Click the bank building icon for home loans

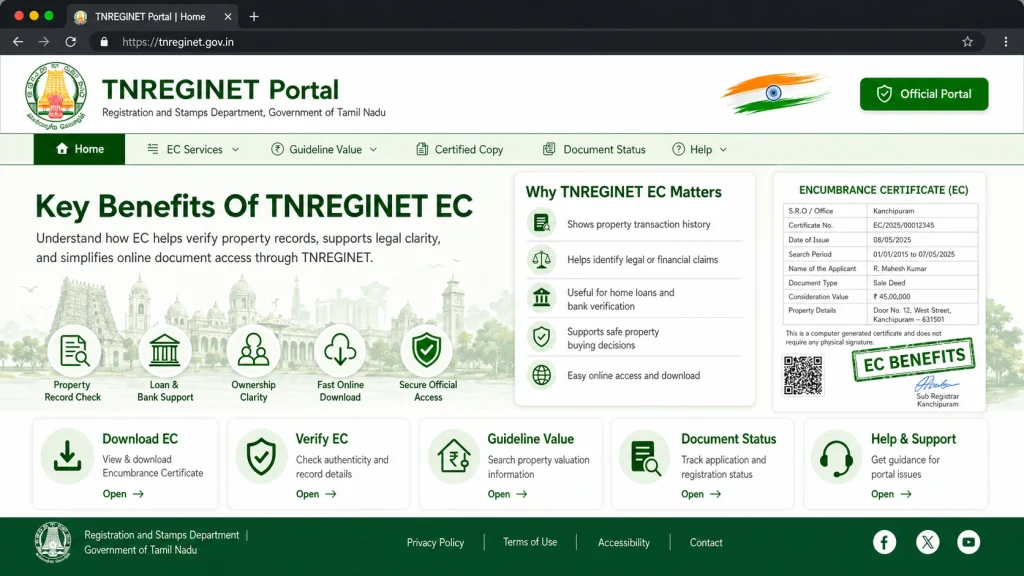pos(541,298)
